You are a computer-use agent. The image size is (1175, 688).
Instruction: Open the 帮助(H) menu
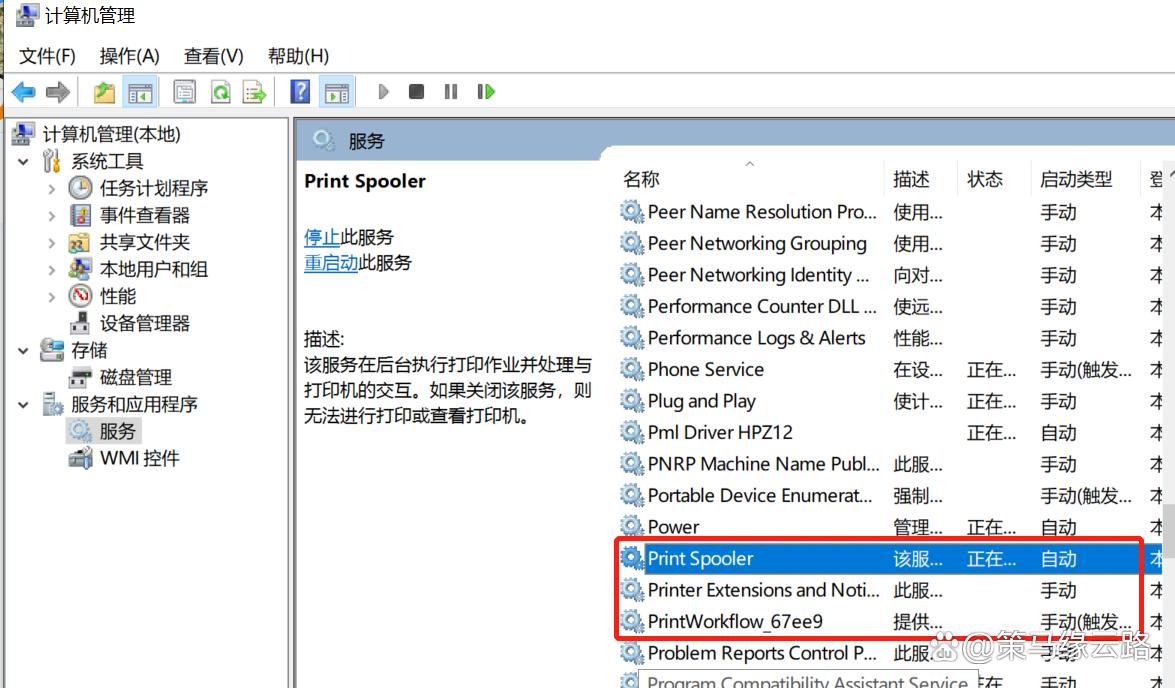[298, 56]
